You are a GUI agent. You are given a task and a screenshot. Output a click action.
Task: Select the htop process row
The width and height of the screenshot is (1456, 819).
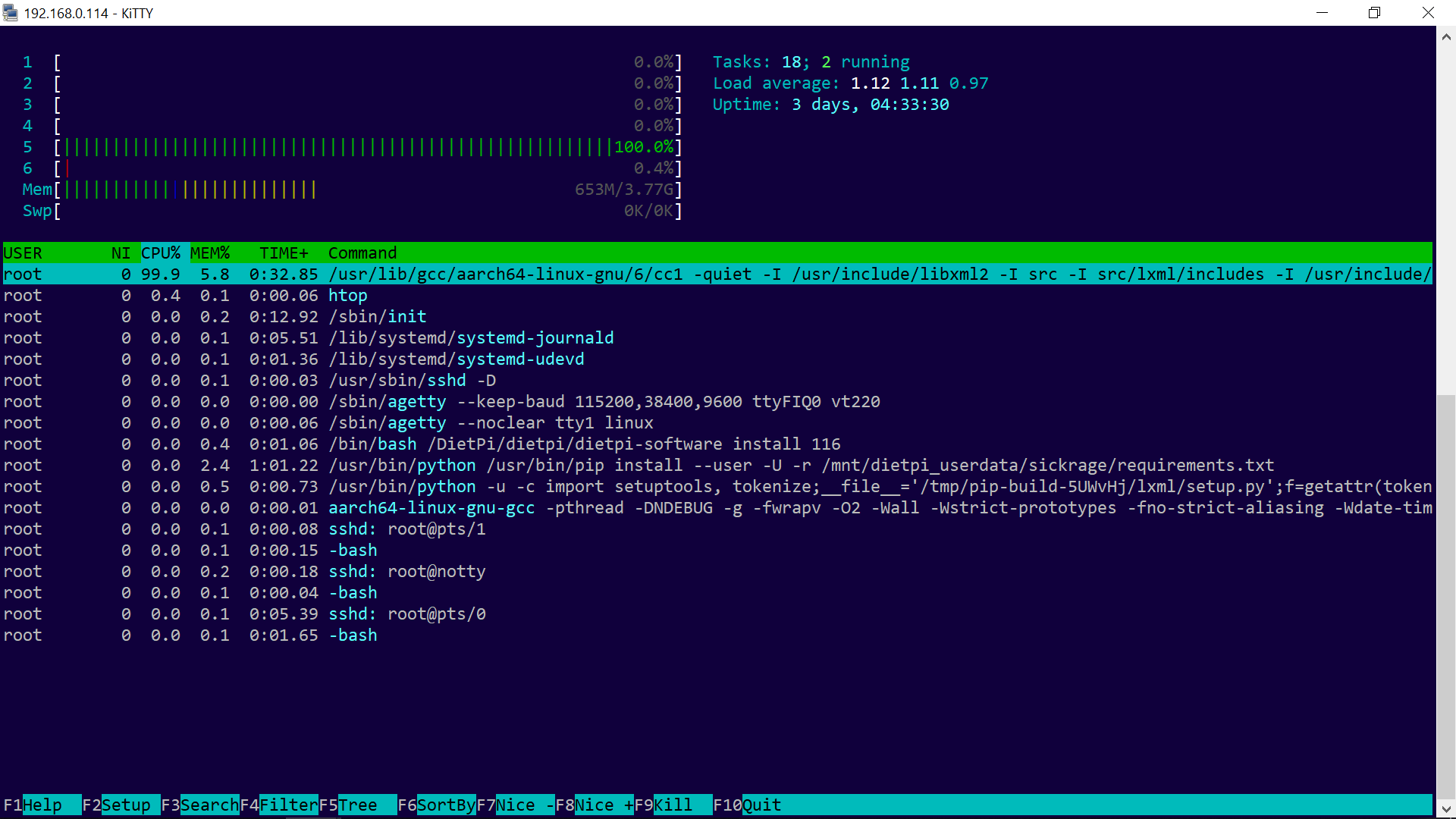(347, 296)
